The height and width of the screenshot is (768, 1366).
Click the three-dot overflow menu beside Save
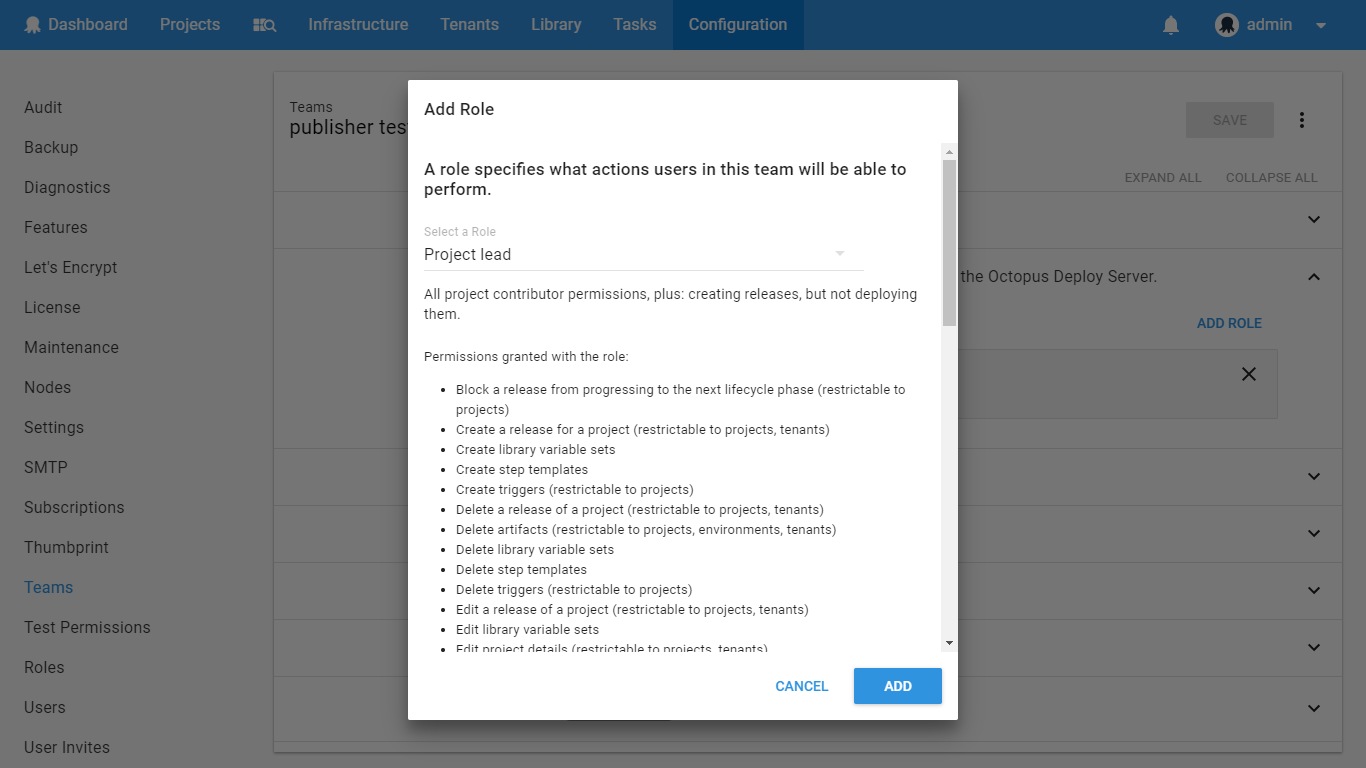point(1302,119)
